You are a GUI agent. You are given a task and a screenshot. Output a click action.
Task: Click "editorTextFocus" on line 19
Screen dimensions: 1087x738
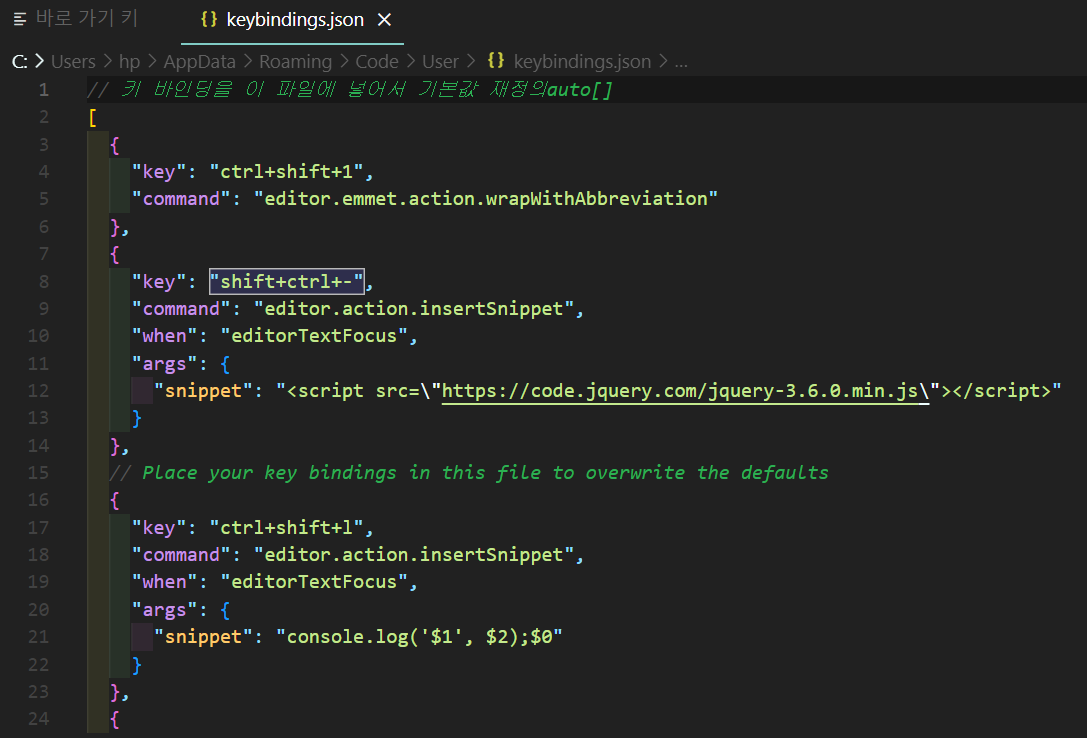click(314, 582)
